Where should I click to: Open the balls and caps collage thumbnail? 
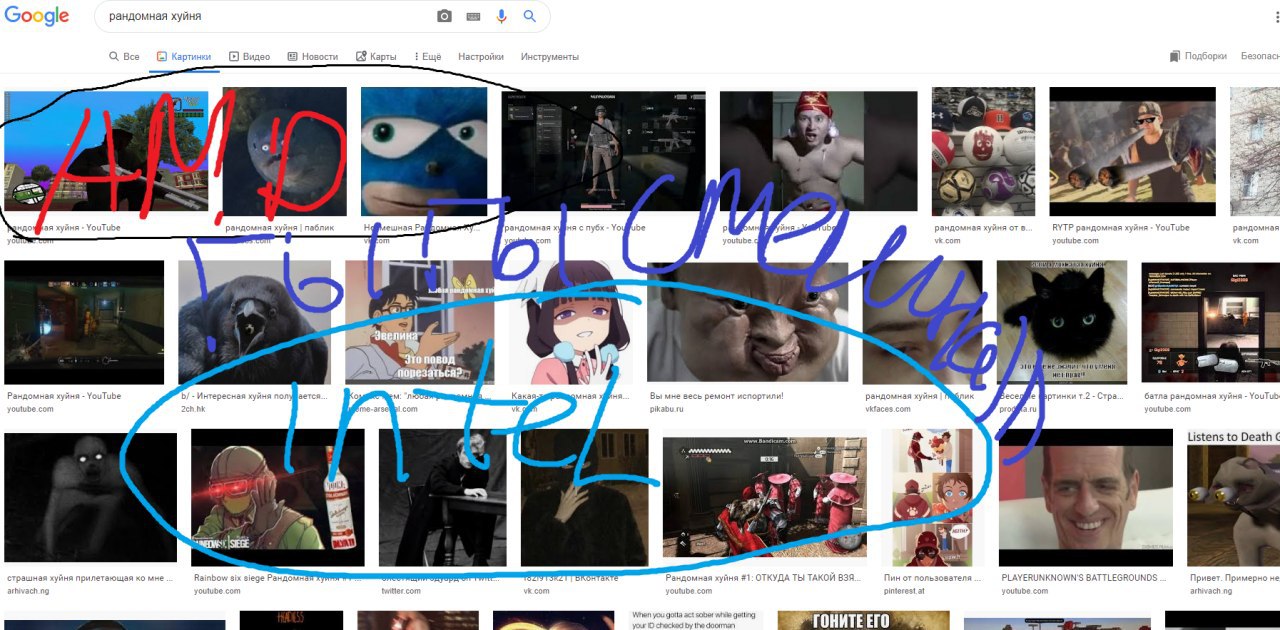pos(983,152)
